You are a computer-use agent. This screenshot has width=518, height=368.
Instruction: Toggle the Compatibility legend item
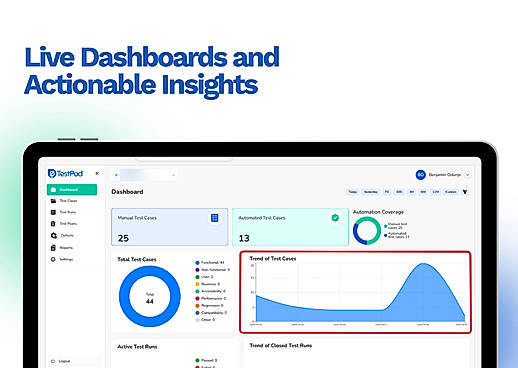tap(211, 313)
